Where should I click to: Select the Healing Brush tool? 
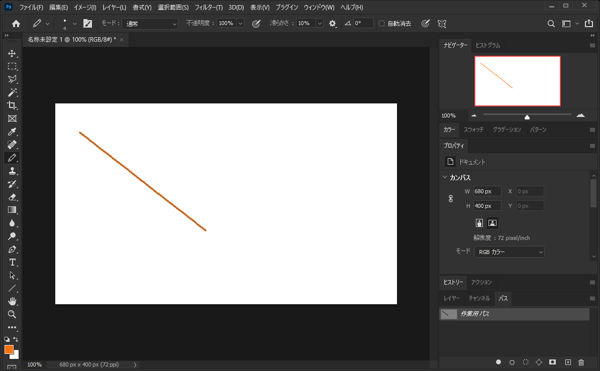(x=12, y=145)
